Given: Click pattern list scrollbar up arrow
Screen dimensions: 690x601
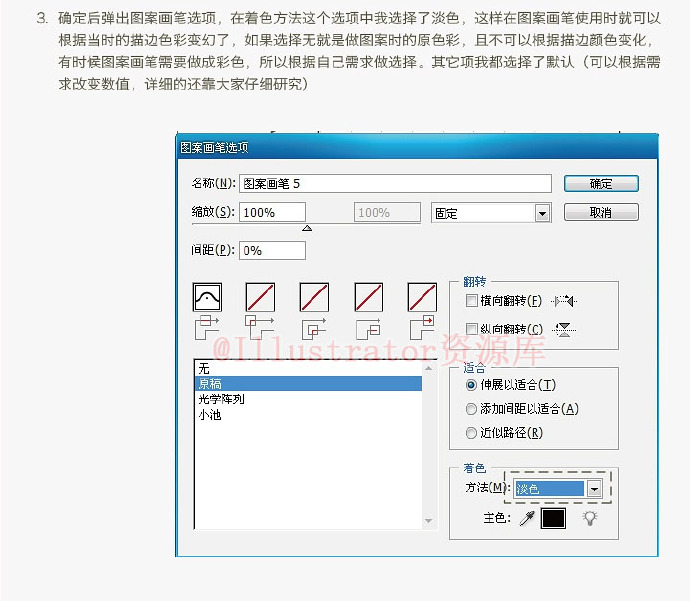Looking at the screenshot, I should pos(429,367).
